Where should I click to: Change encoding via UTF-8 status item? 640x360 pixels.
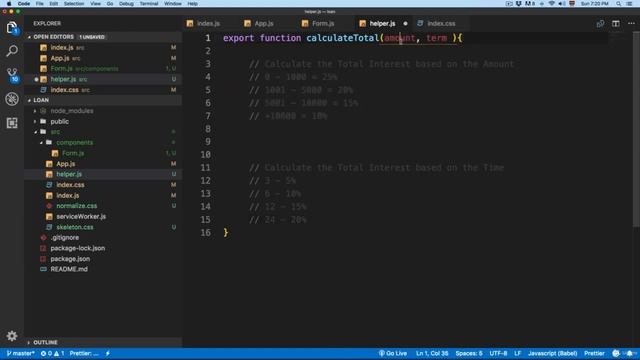click(x=498, y=353)
